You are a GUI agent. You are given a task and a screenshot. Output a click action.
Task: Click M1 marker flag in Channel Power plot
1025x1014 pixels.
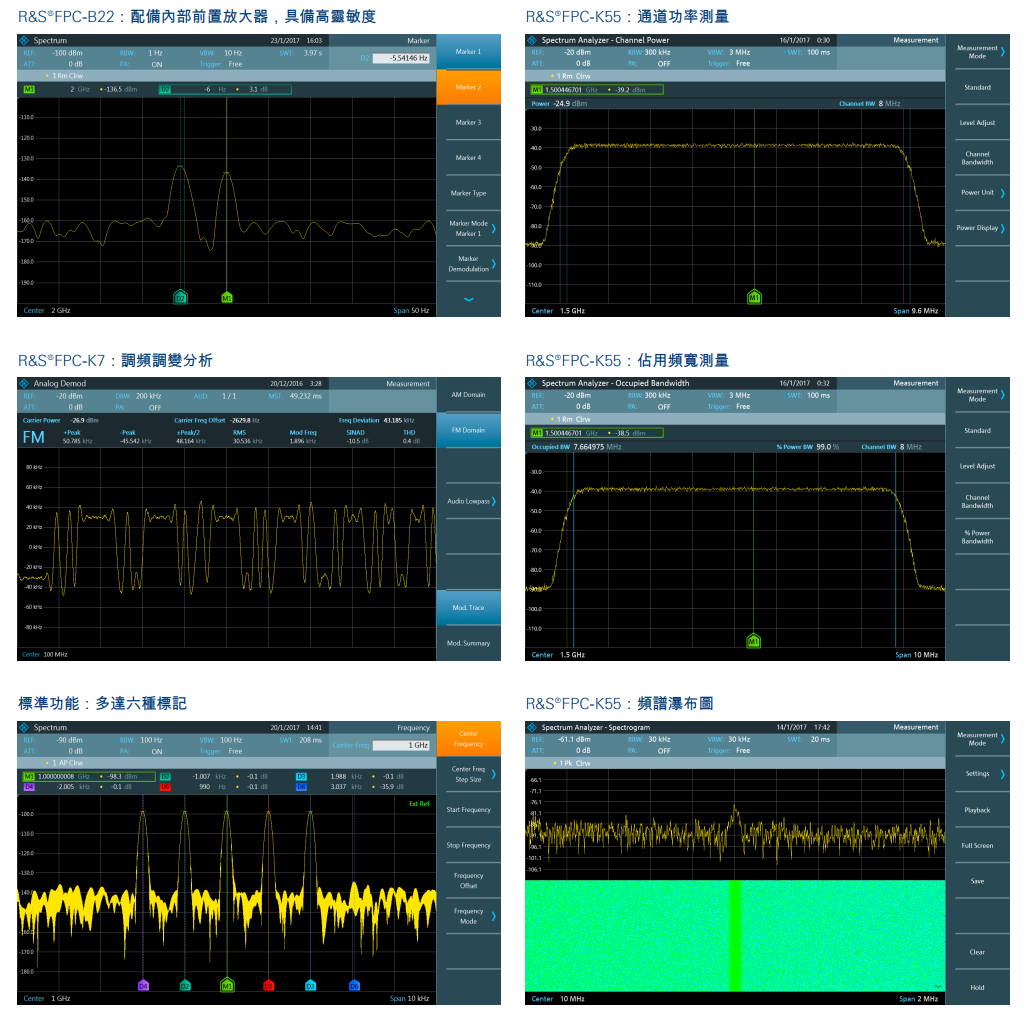point(754,297)
